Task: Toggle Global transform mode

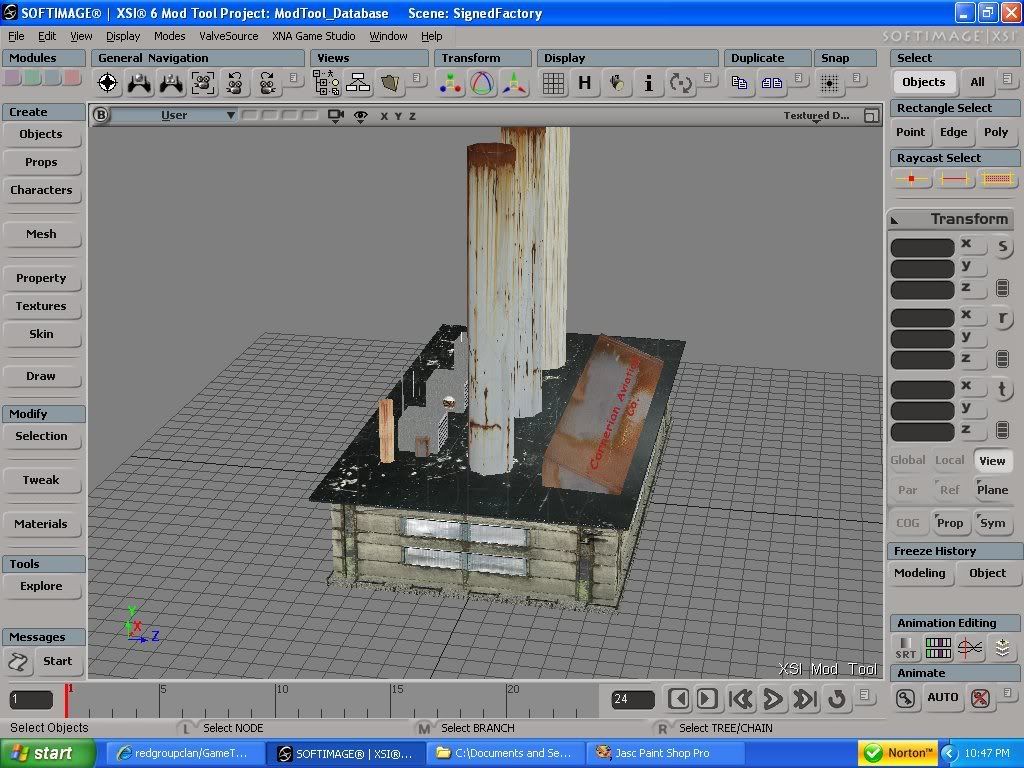Action: click(x=908, y=460)
